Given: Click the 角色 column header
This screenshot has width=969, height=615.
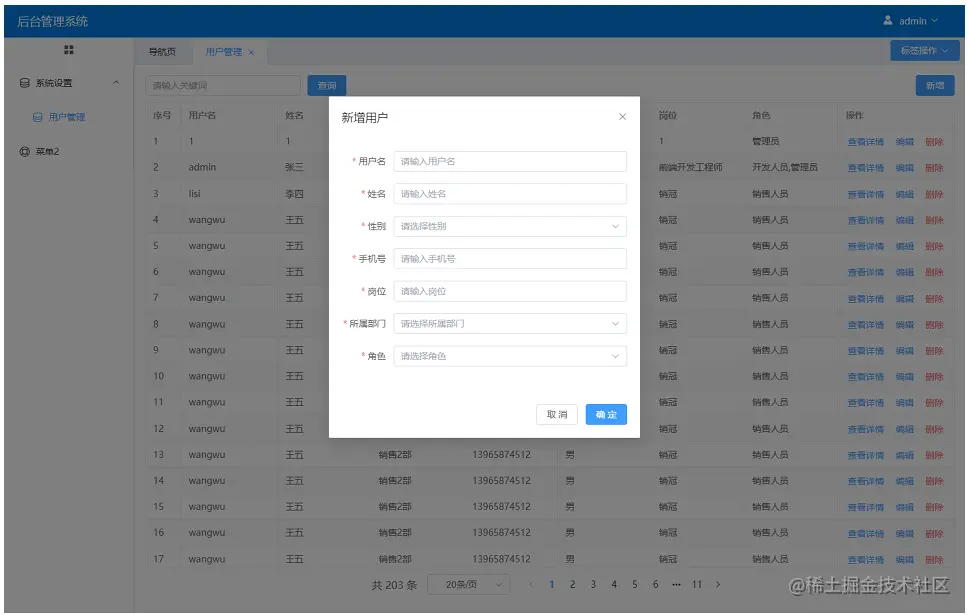Looking at the screenshot, I should coord(761,116).
